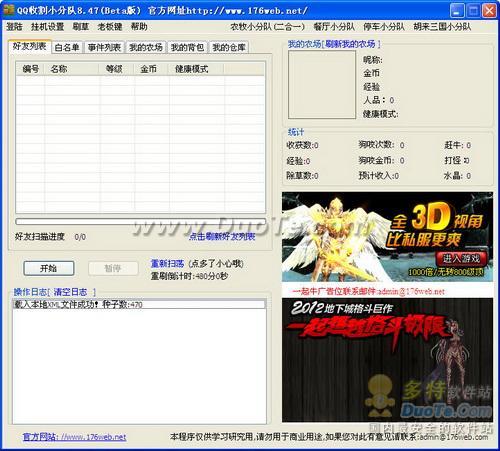Click the 好友扫描进度 0/0 label
500x451 pixels.
click(x=50, y=237)
